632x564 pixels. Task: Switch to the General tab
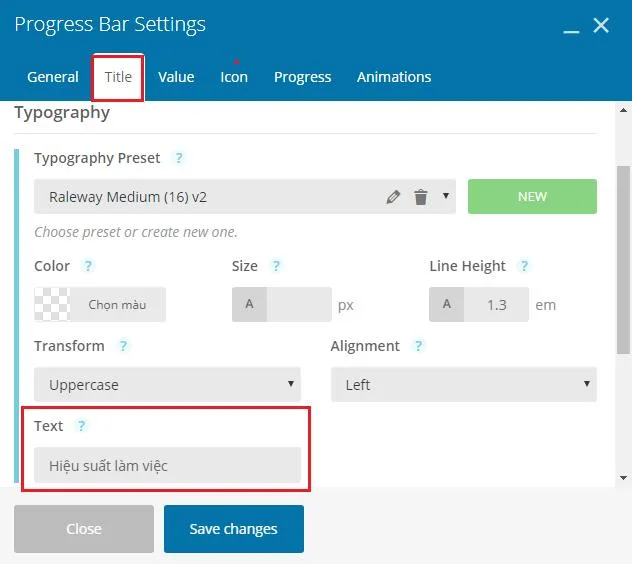coord(53,77)
